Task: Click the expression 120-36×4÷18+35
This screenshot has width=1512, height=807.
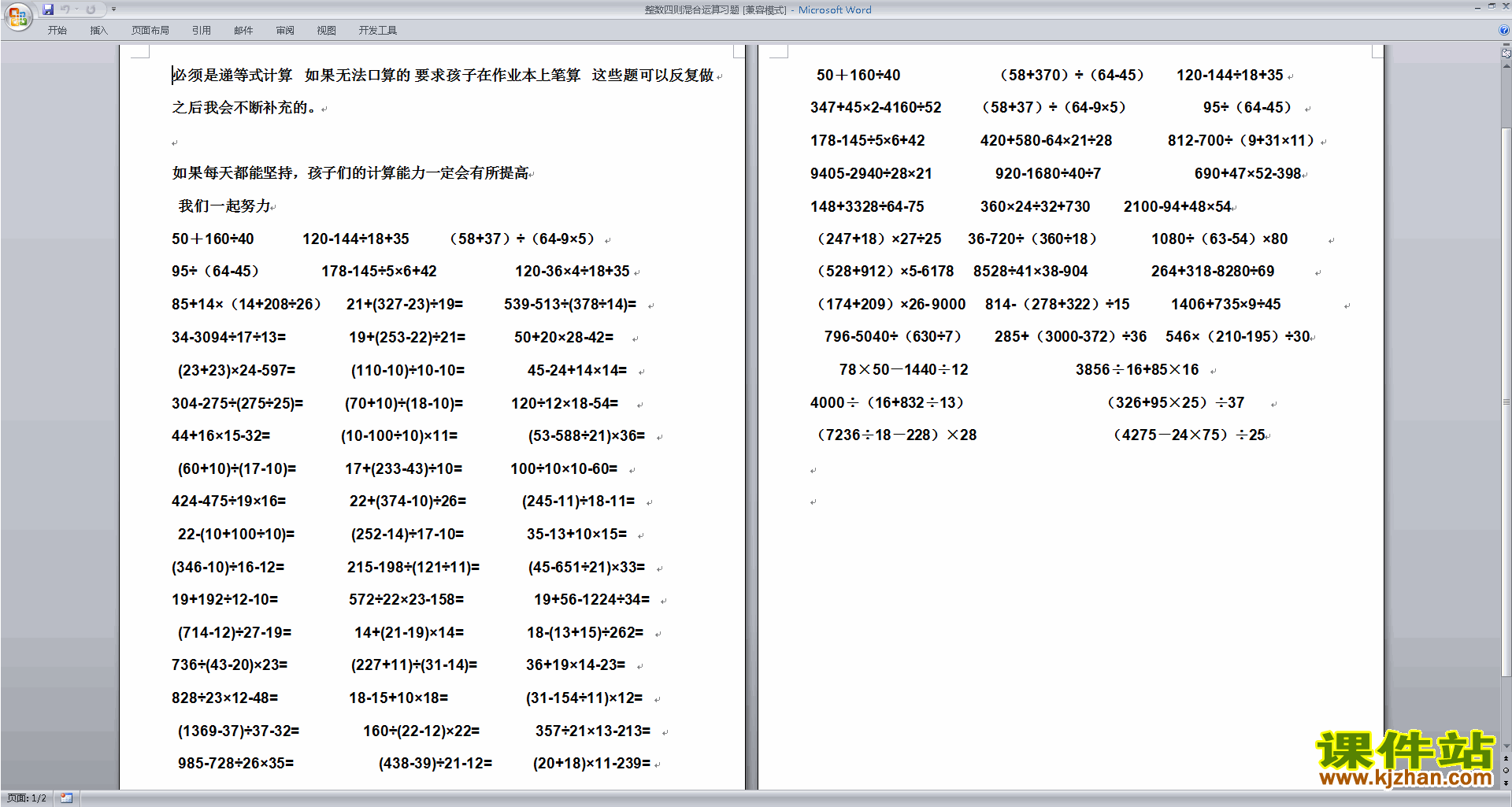Action: tap(573, 272)
